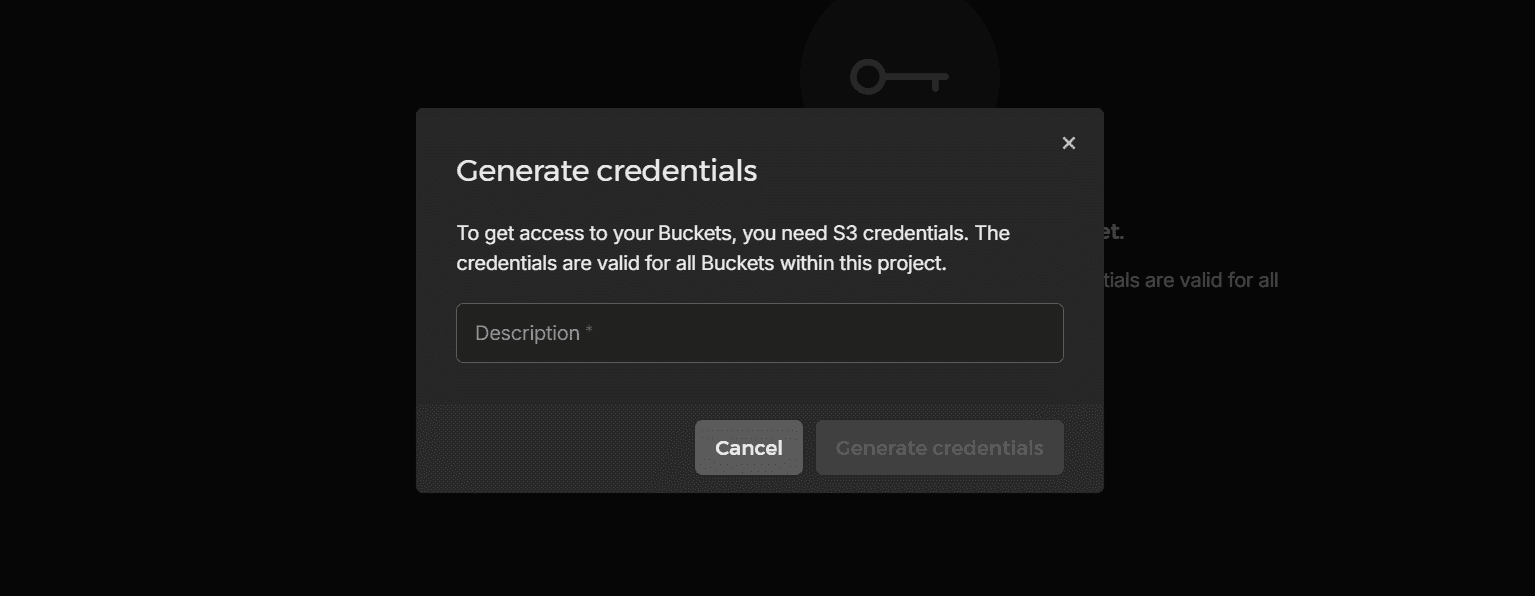Click the partially hidden background text

tap(1190, 280)
